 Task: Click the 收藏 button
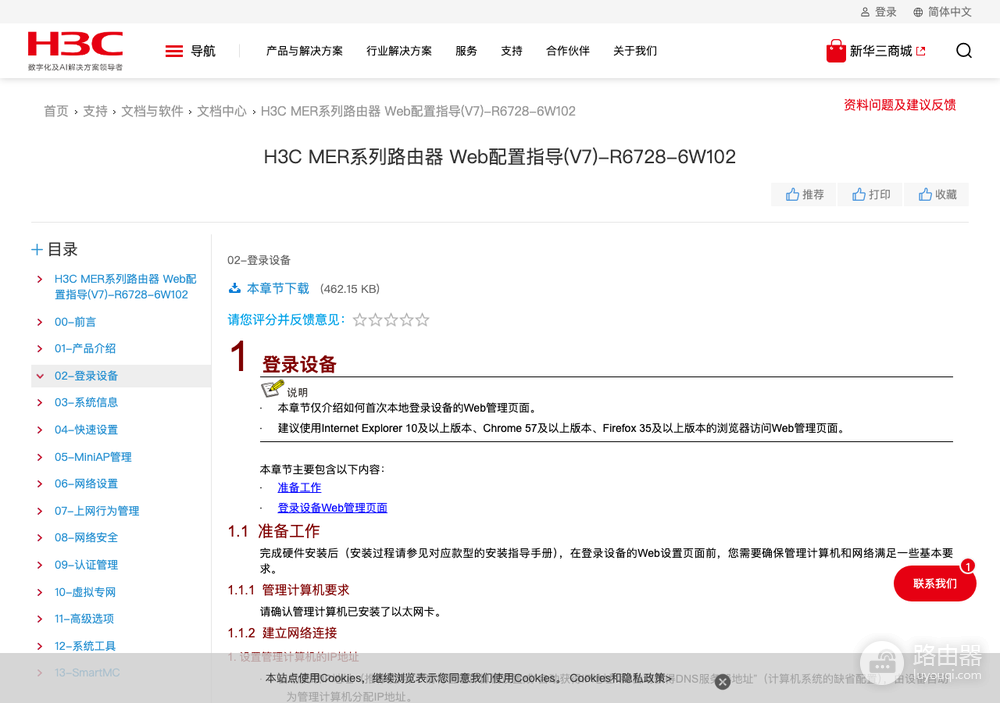937,195
